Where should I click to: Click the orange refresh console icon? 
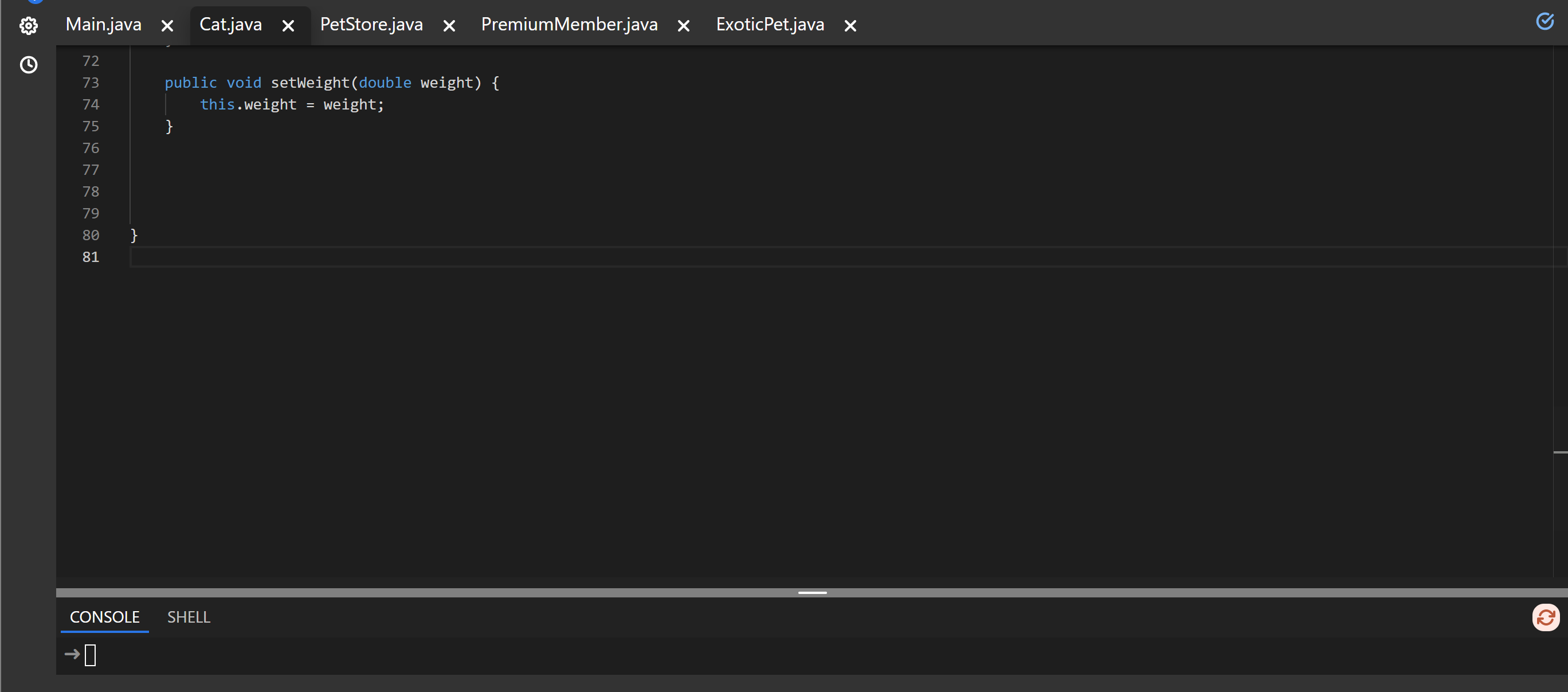pyautogui.click(x=1546, y=617)
